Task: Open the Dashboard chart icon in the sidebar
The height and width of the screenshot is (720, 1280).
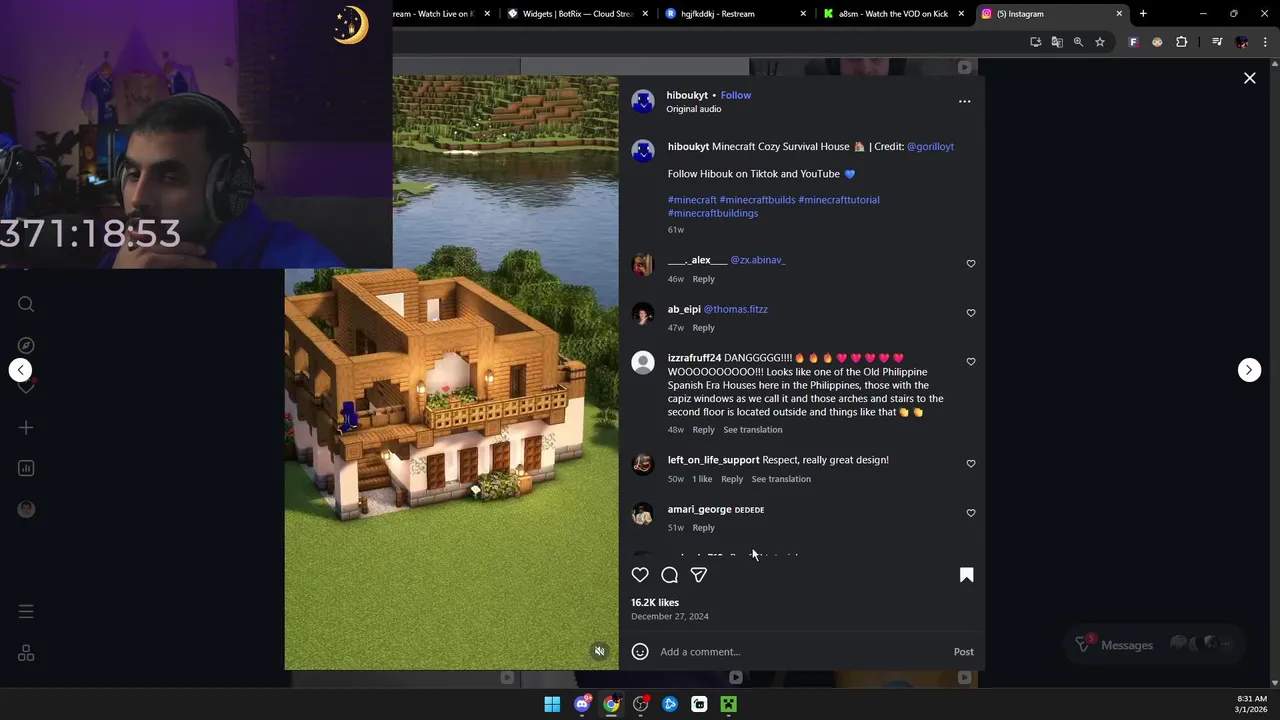Action: coord(26,468)
